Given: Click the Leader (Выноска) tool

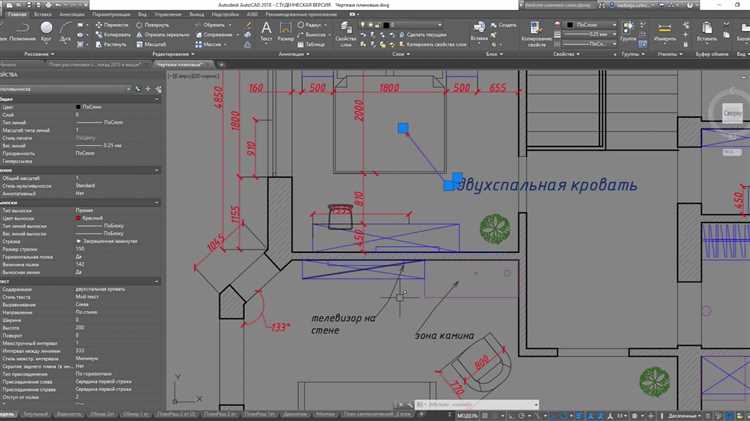Looking at the screenshot, I should (311, 34).
